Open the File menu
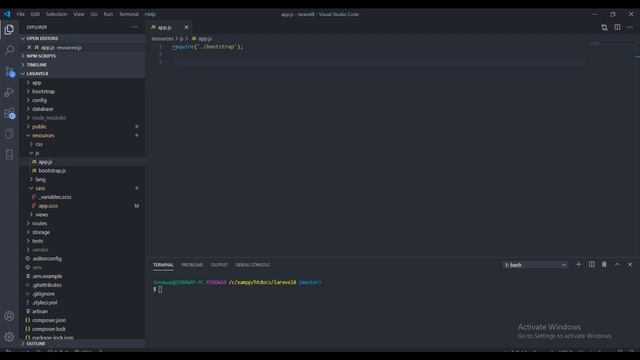This screenshot has height=360, width=640. [20, 14]
